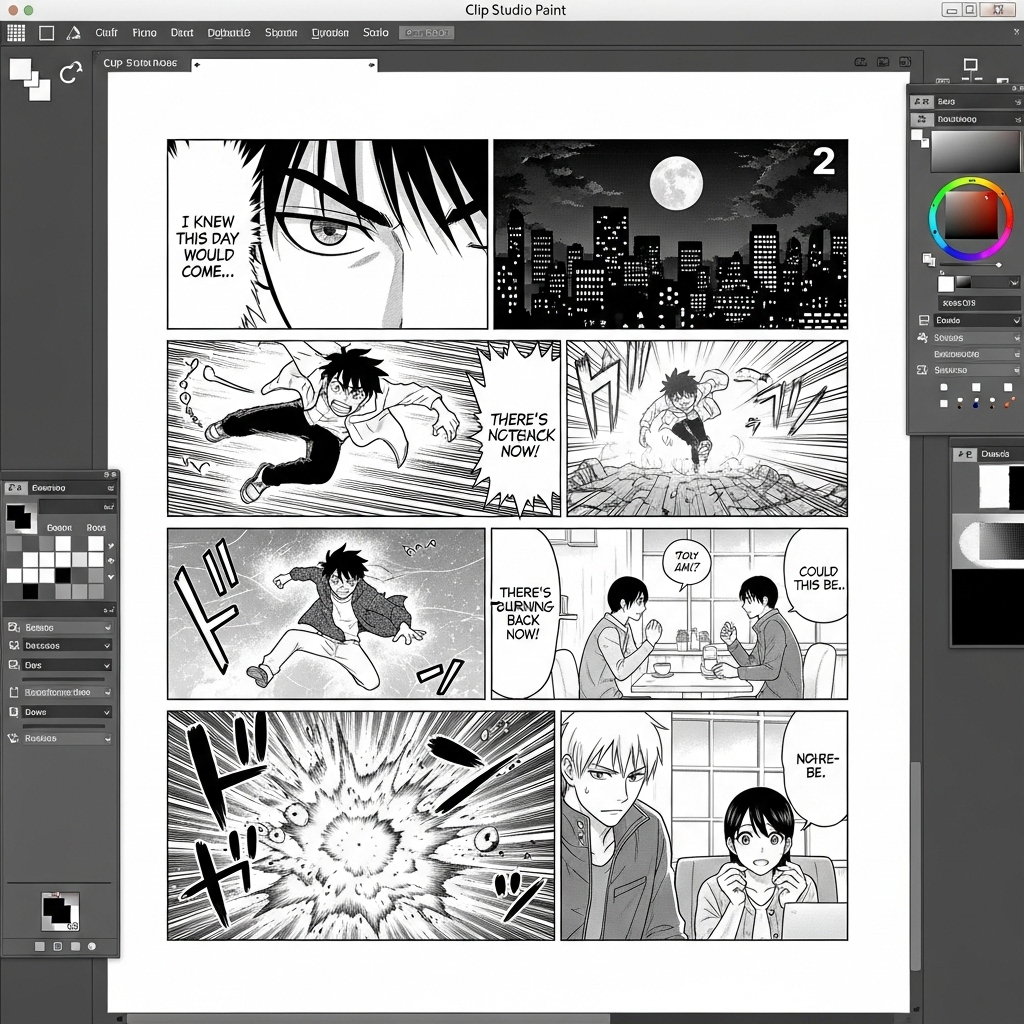
Task: Toggle the first small checkbox below the color wheel
Action: pyautogui.click(x=944, y=386)
